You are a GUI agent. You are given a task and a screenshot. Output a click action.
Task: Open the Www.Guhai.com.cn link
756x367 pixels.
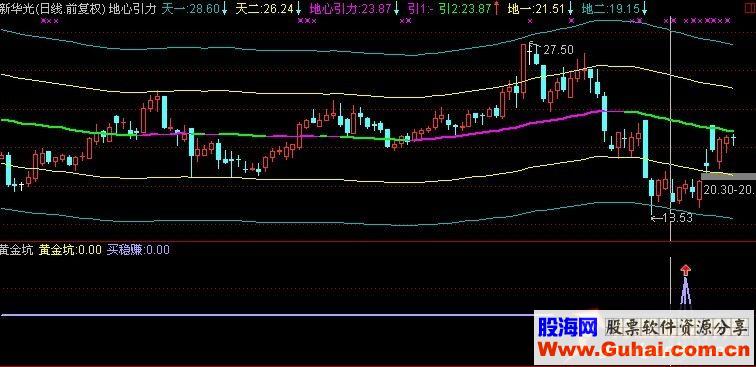pos(643,350)
